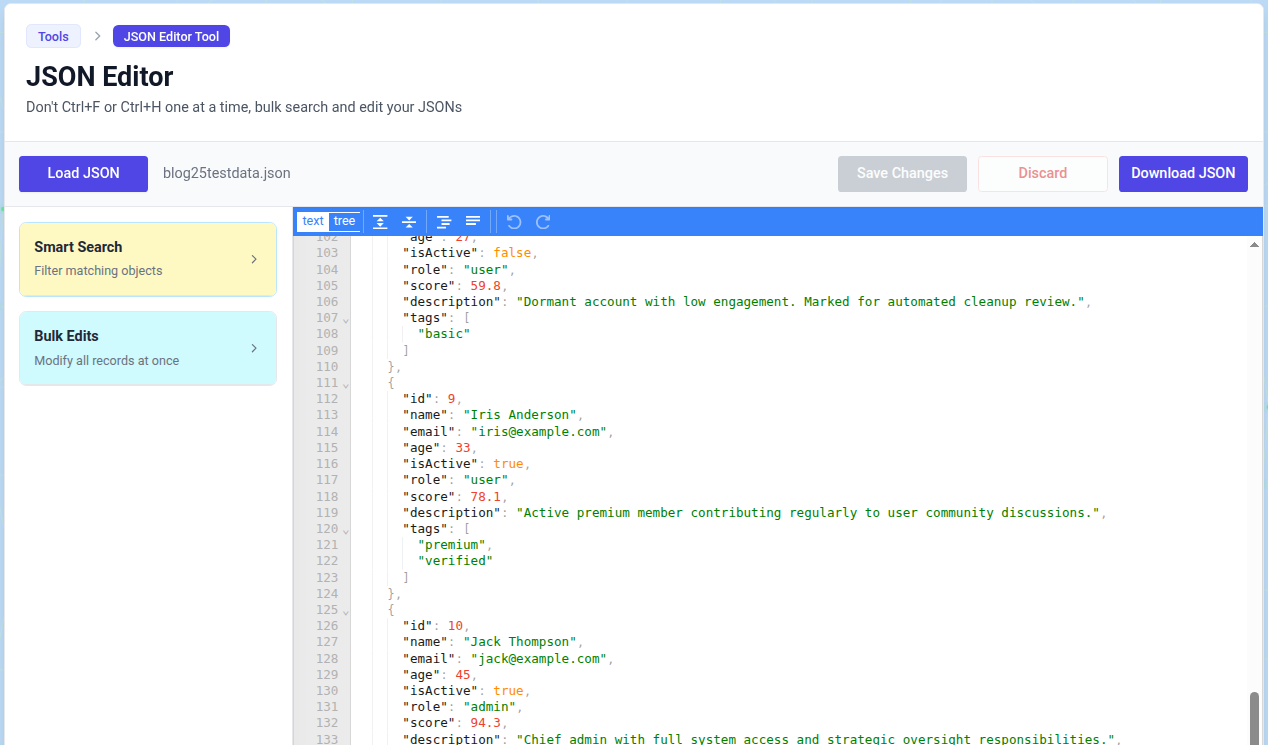This screenshot has width=1268, height=745.
Task: Switch editor to tree mode
Action: pyautogui.click(x=344, y=222)
